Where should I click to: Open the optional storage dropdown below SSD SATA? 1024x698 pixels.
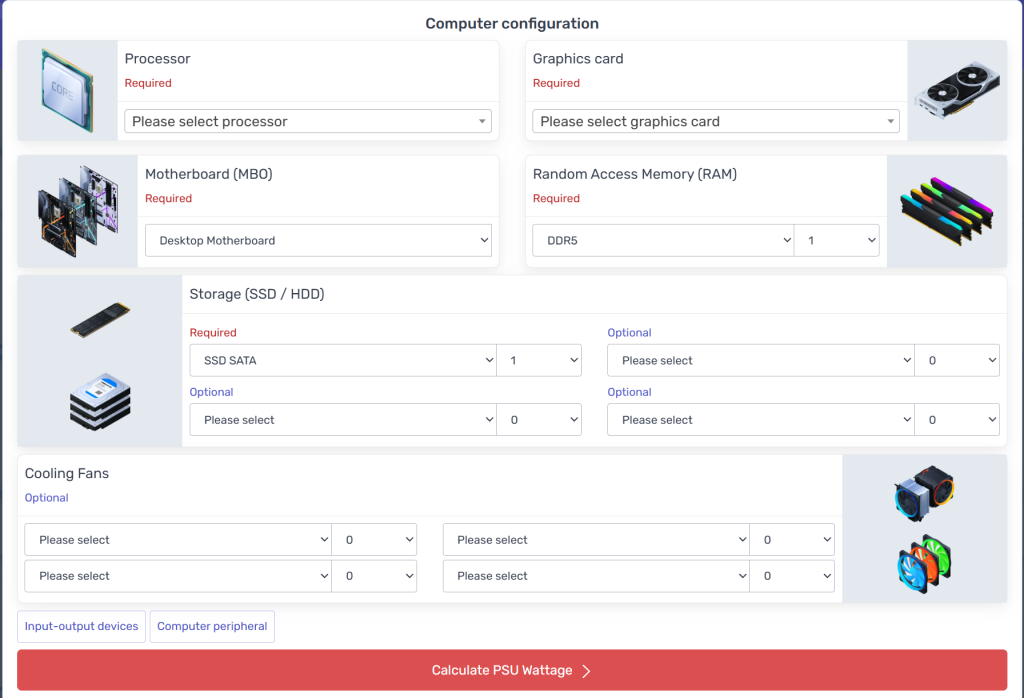point(343,420)
